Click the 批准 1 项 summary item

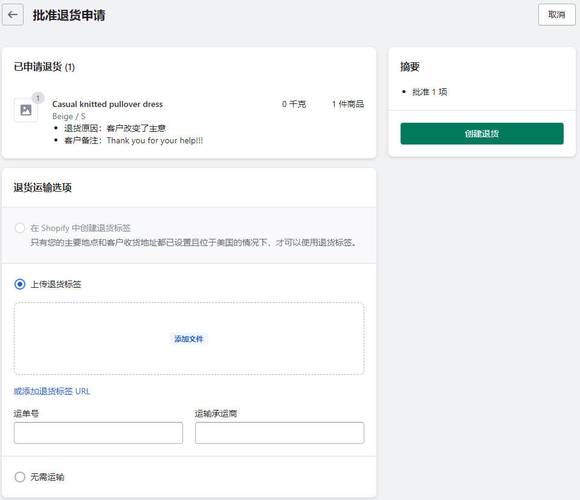point(429,92)
